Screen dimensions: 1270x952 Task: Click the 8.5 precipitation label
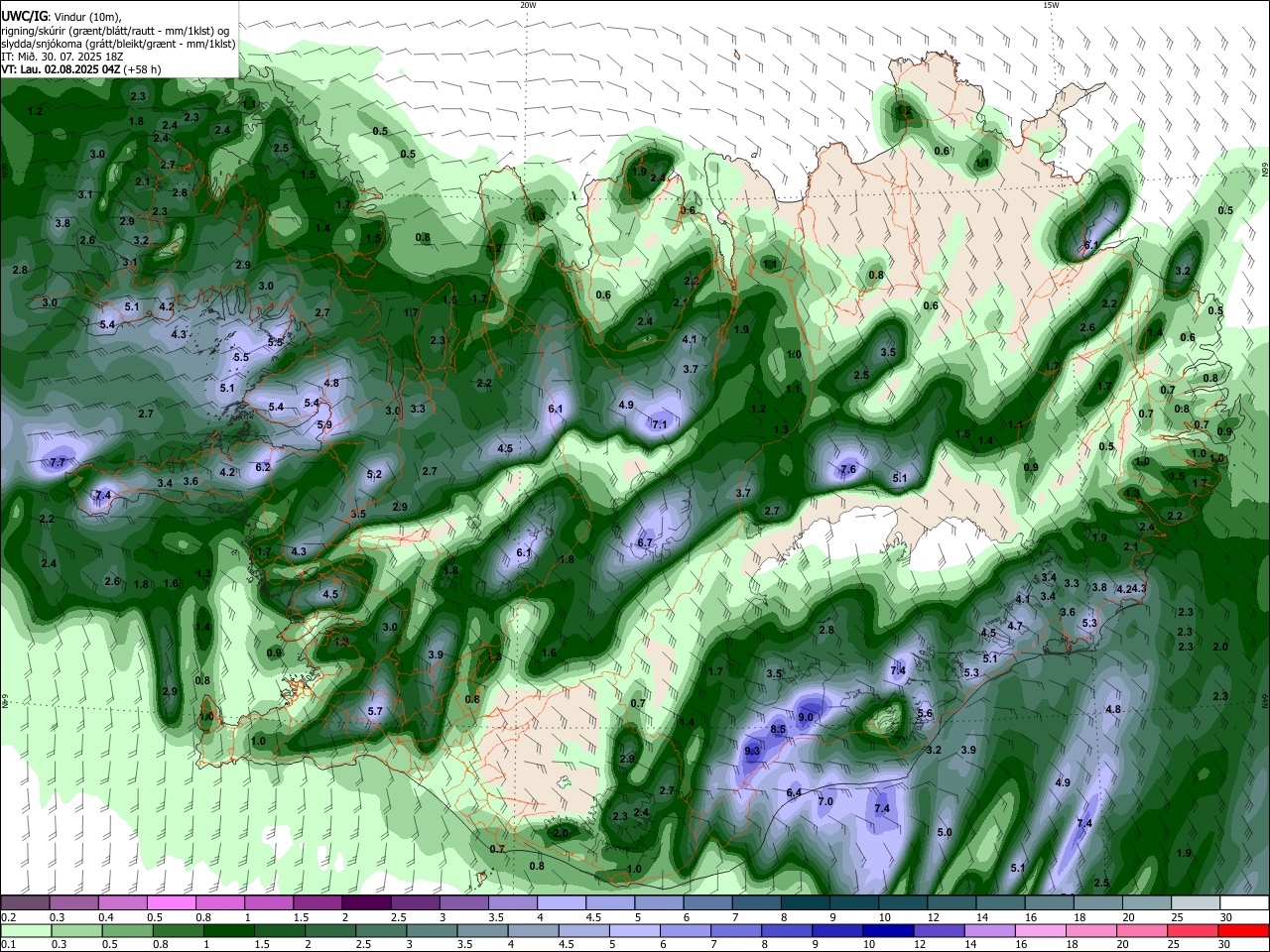pos(778,729)
